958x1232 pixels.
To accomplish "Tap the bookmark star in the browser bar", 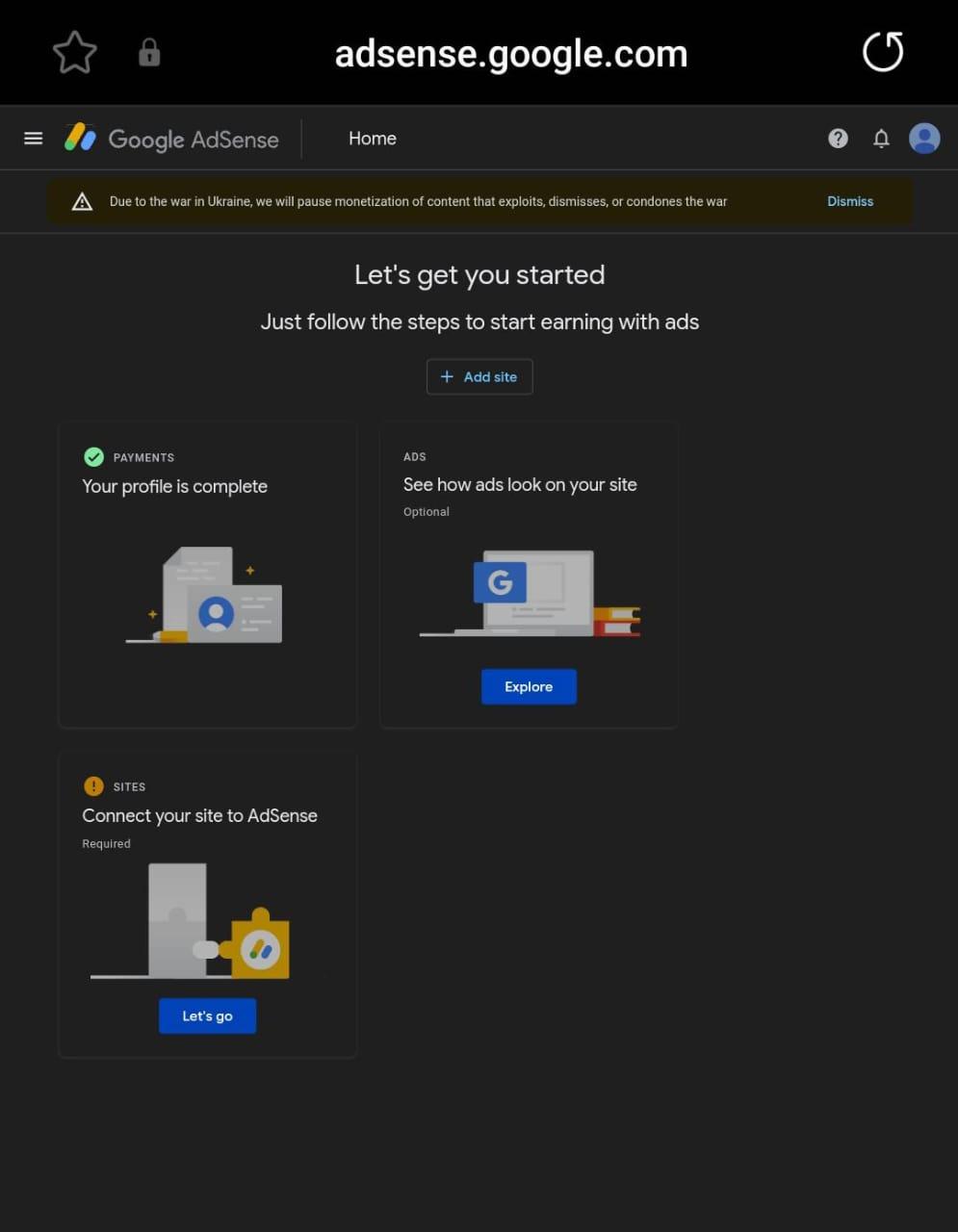I will [x=74, y=52].
